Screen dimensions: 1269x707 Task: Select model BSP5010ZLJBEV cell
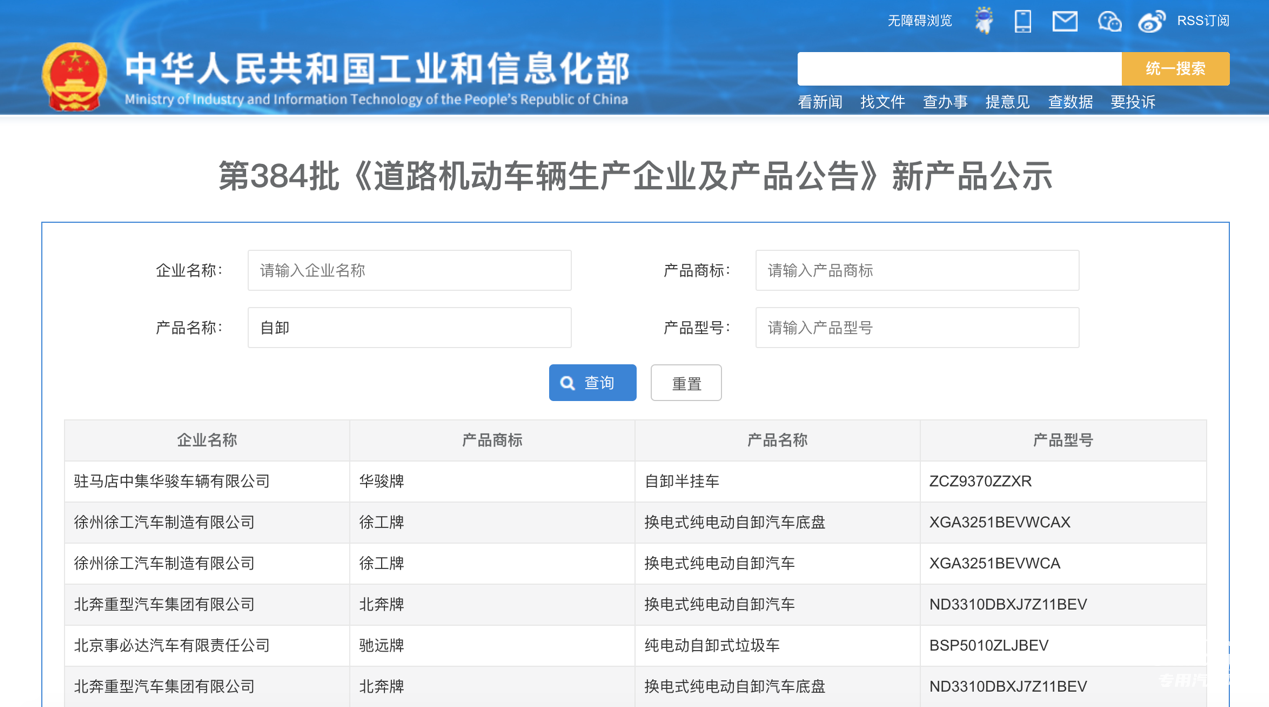[x=1063, y=645]
